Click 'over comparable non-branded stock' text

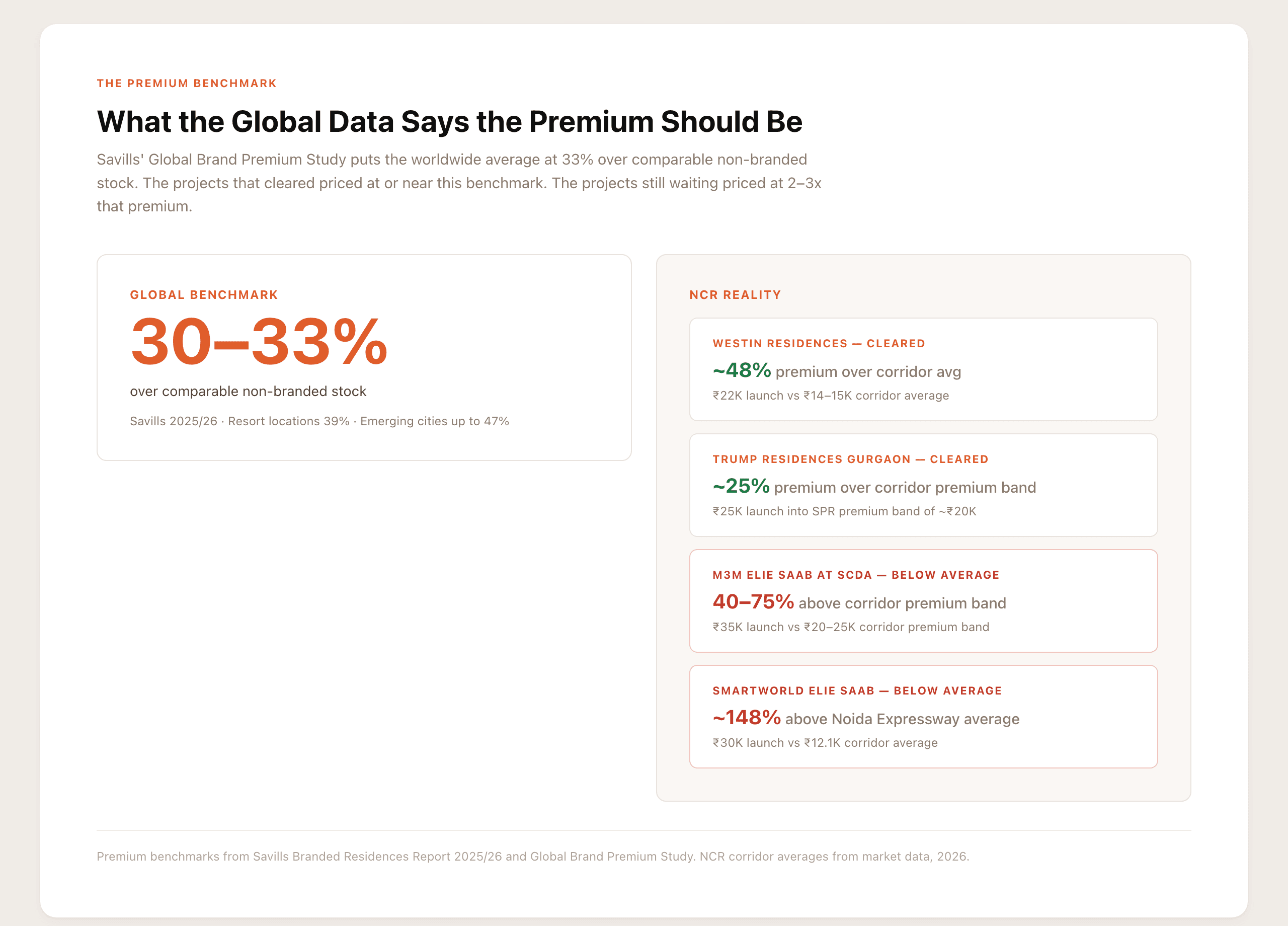[x=248, y=392]
